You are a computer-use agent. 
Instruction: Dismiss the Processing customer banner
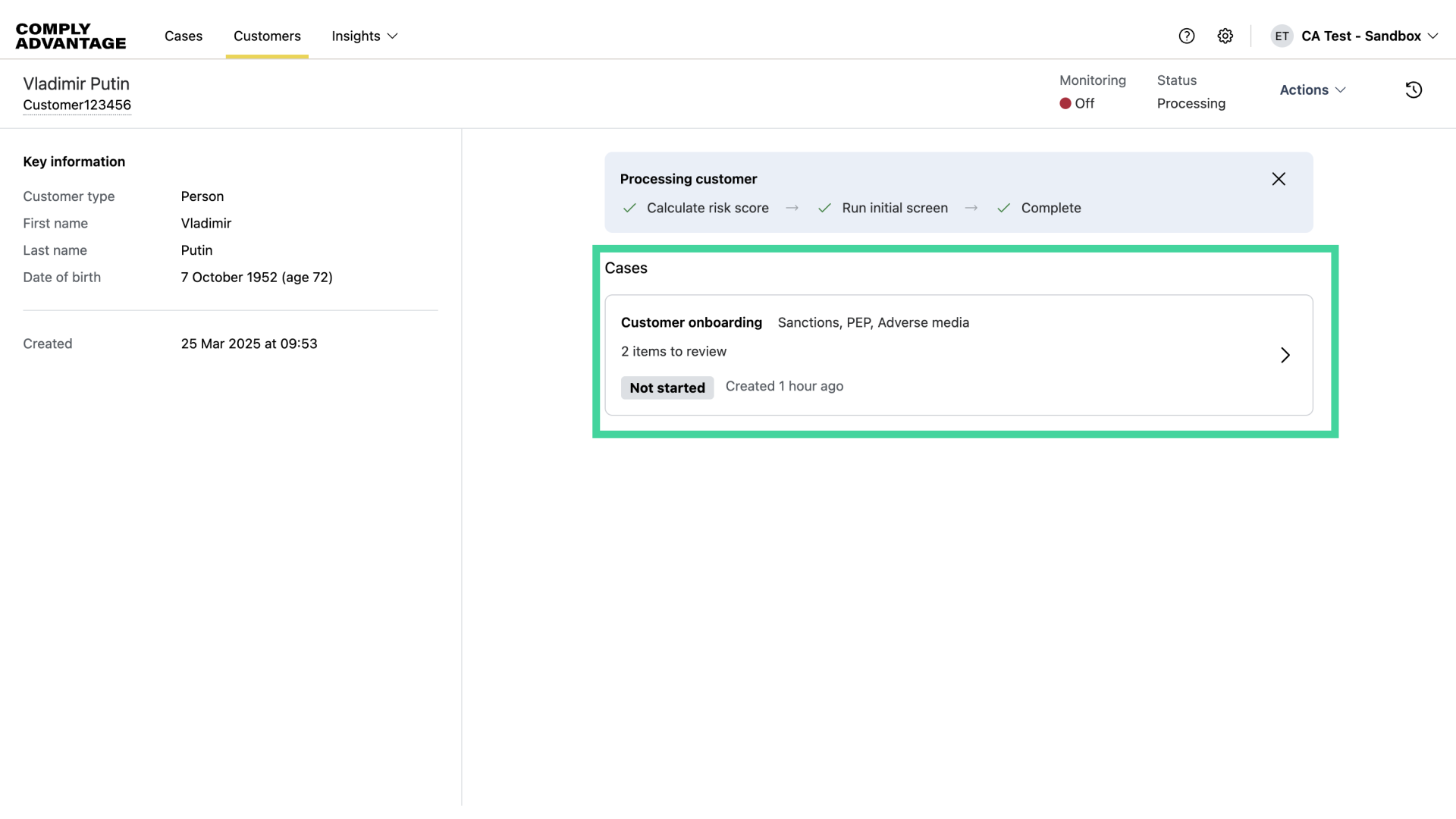1279,179
